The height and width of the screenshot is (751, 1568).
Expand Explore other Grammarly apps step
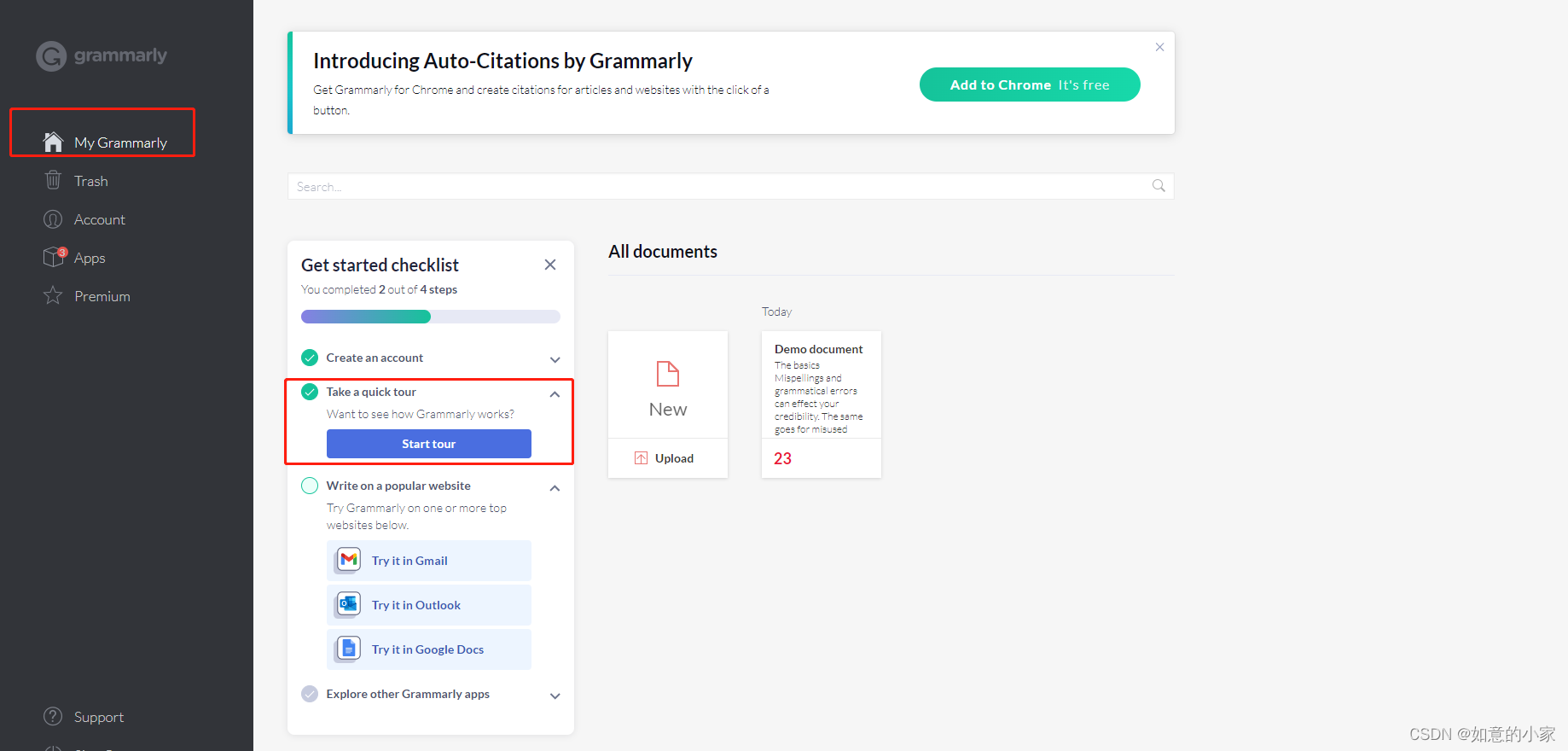click(555, 696)
